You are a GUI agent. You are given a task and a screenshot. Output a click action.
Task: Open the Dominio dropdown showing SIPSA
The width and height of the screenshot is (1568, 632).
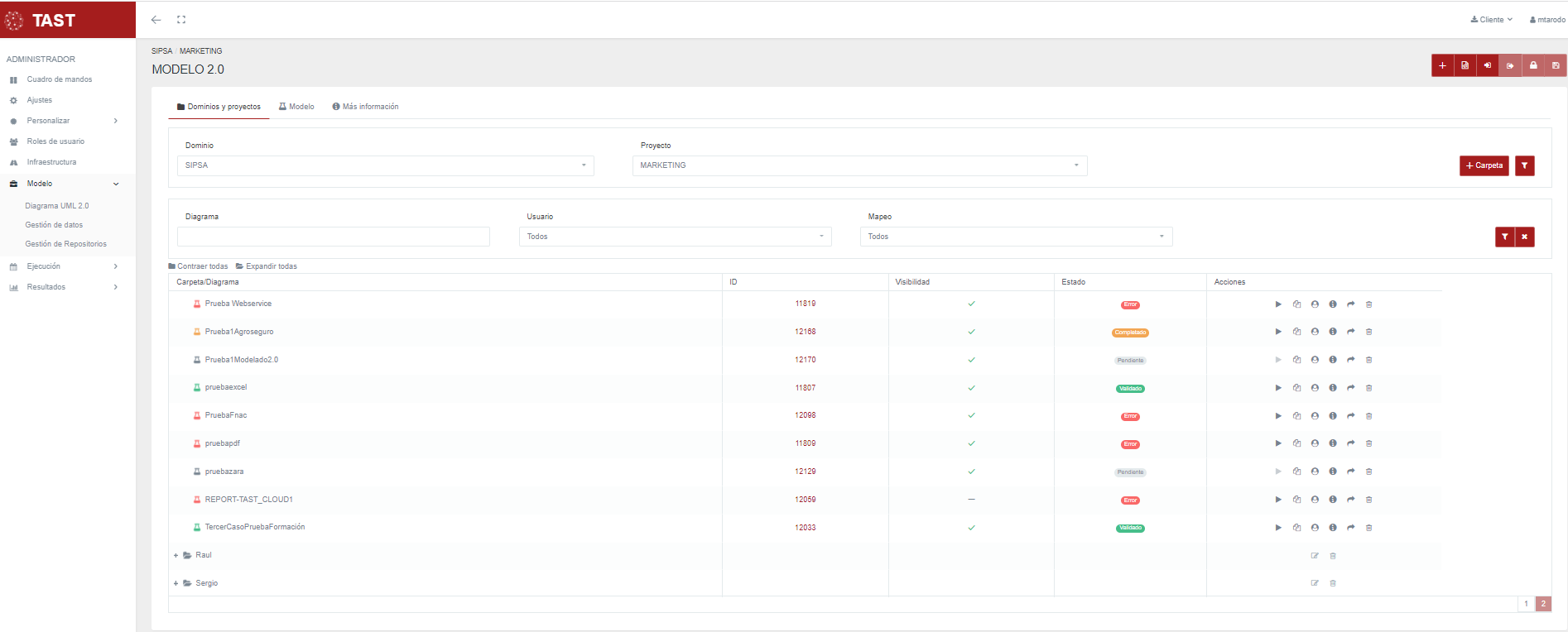[x=385, y=165]
